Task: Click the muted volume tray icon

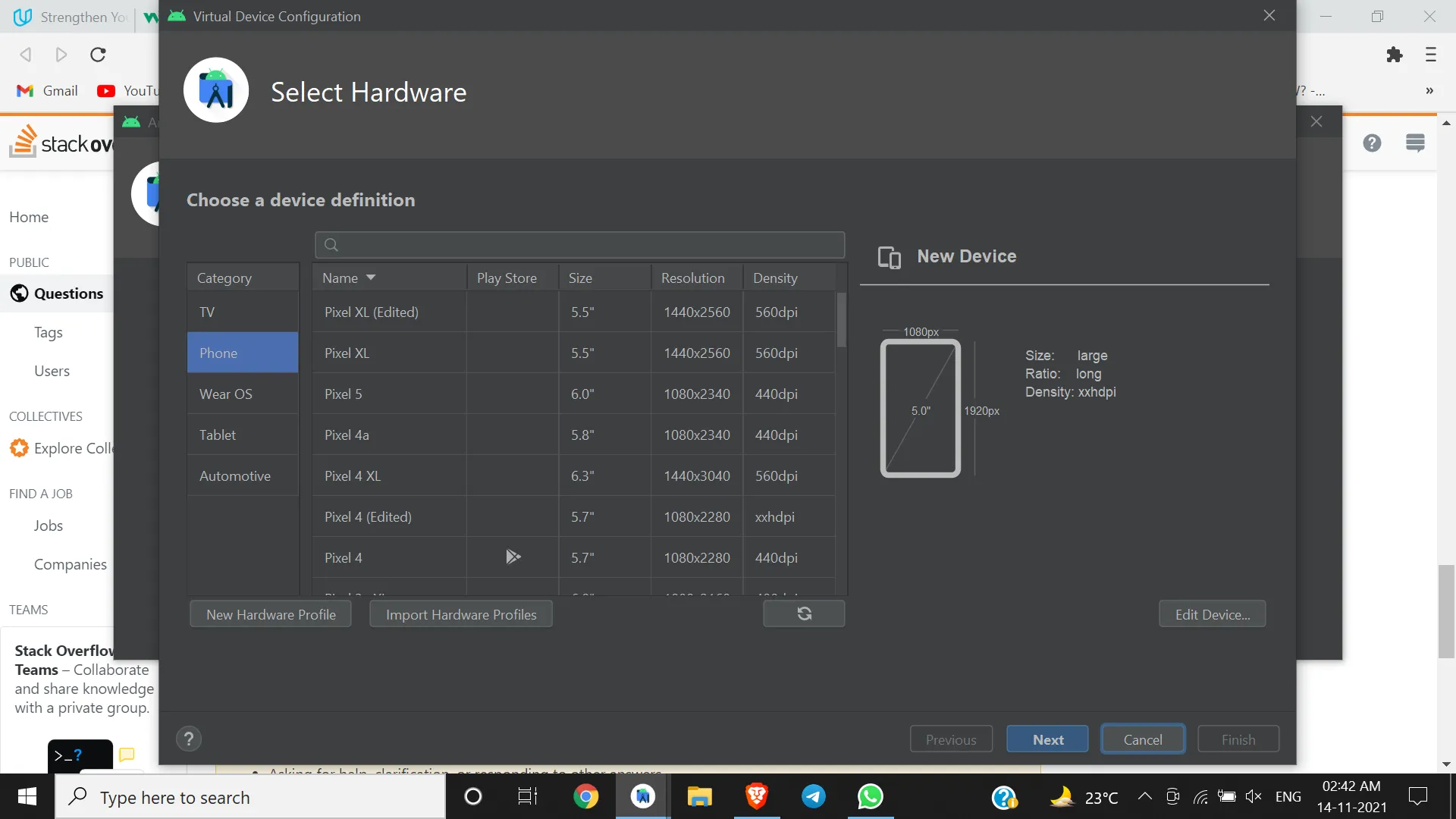Action: point(1254,796)
